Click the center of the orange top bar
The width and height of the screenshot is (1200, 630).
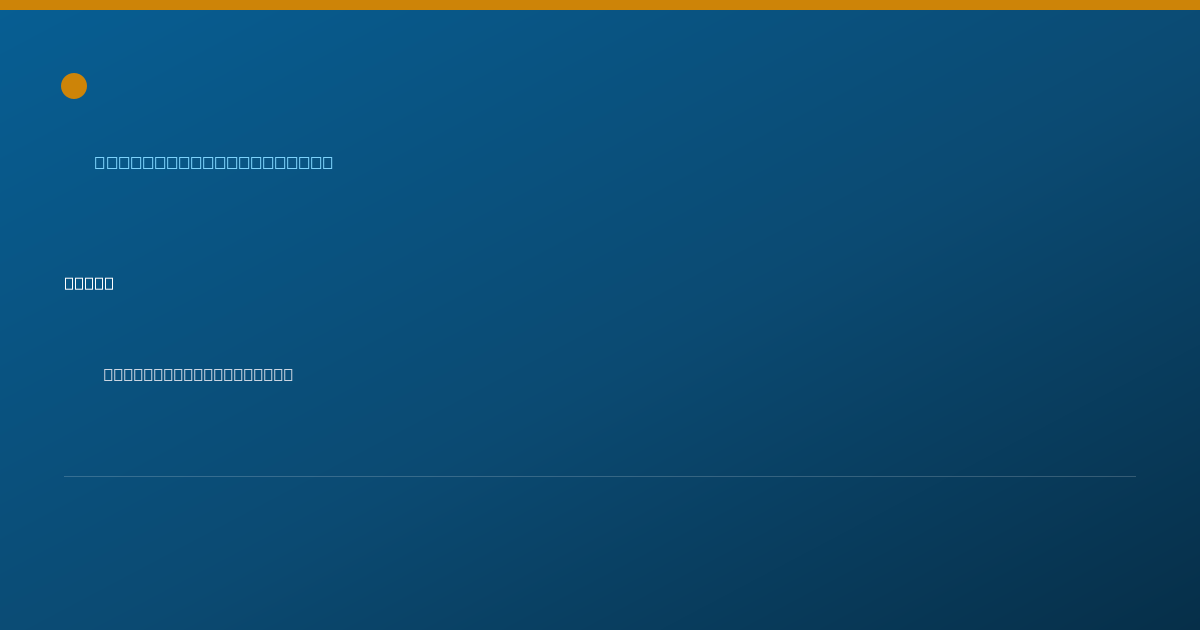[x=600, y=5]
